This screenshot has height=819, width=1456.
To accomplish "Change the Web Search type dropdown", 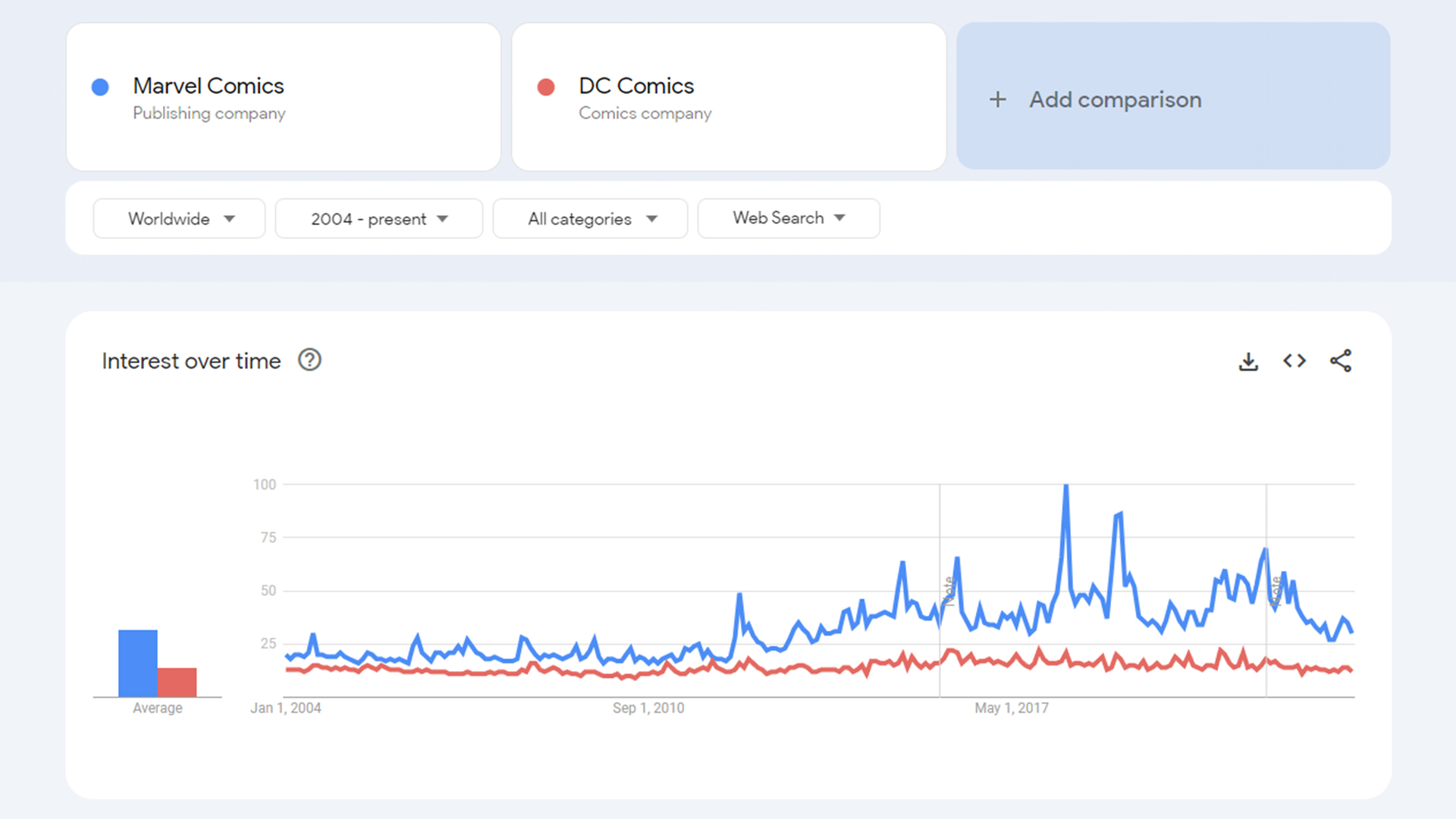I will click(x=789, y=218).
